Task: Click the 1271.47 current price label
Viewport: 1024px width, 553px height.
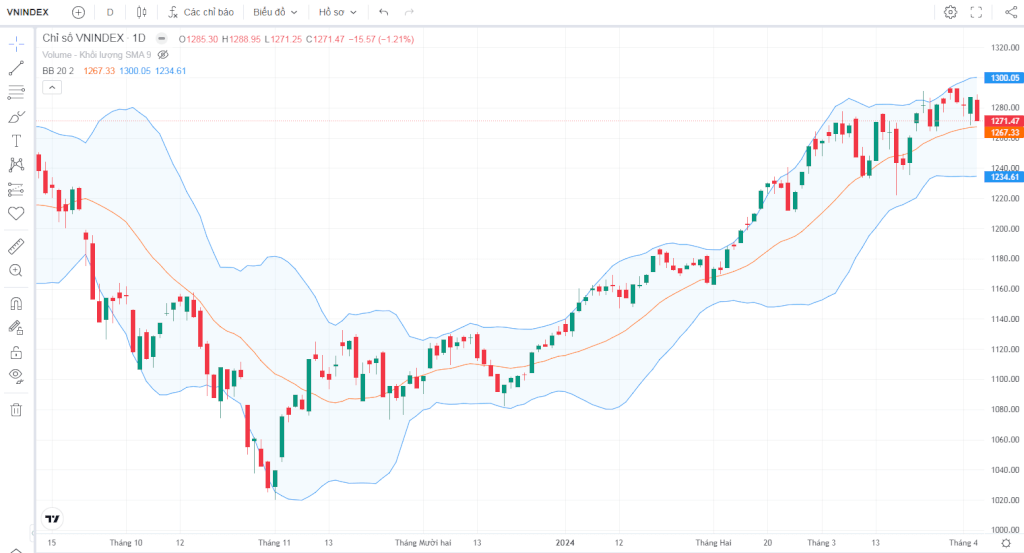Action: click(x=1004, y=121)
